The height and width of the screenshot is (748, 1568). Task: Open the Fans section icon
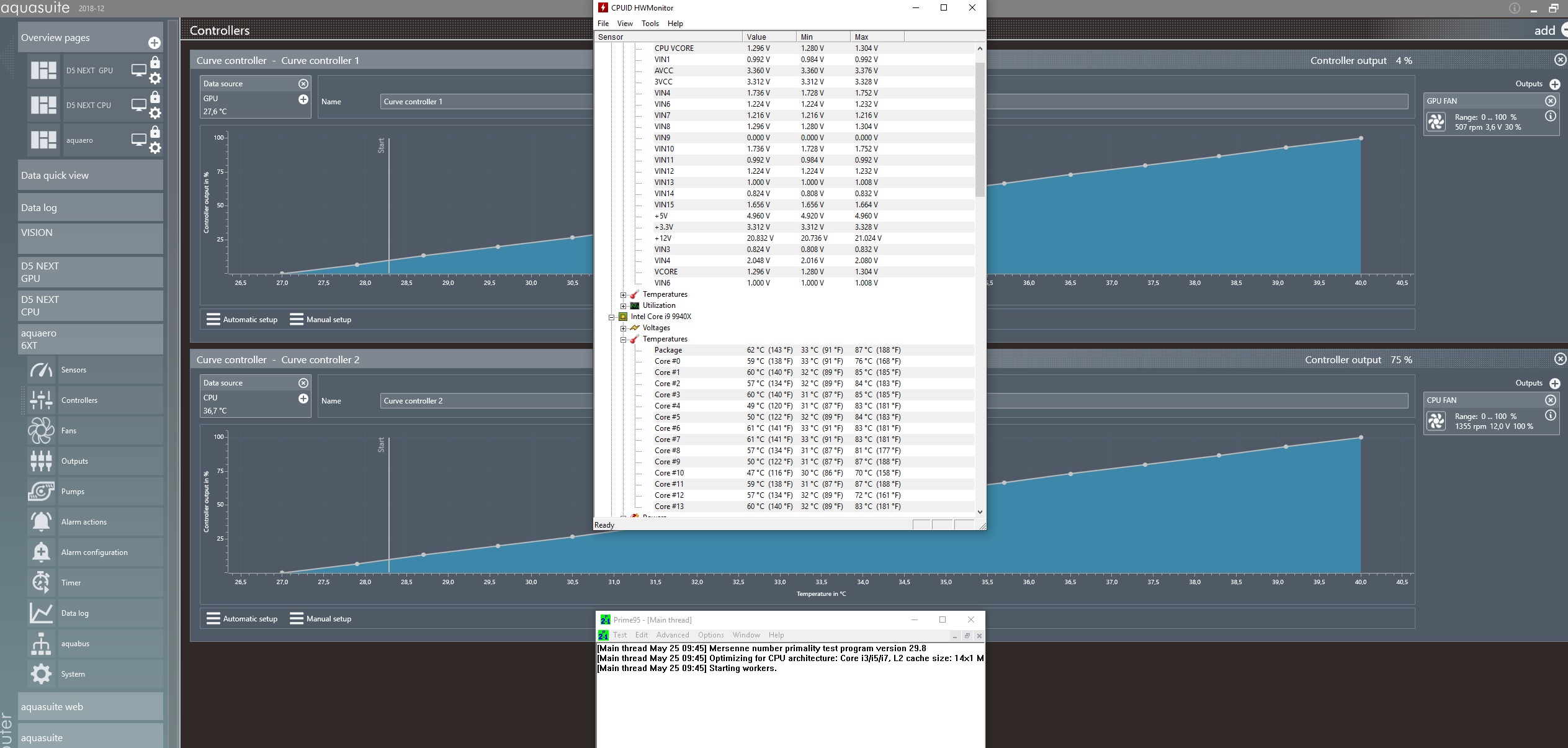pos(41,431)
